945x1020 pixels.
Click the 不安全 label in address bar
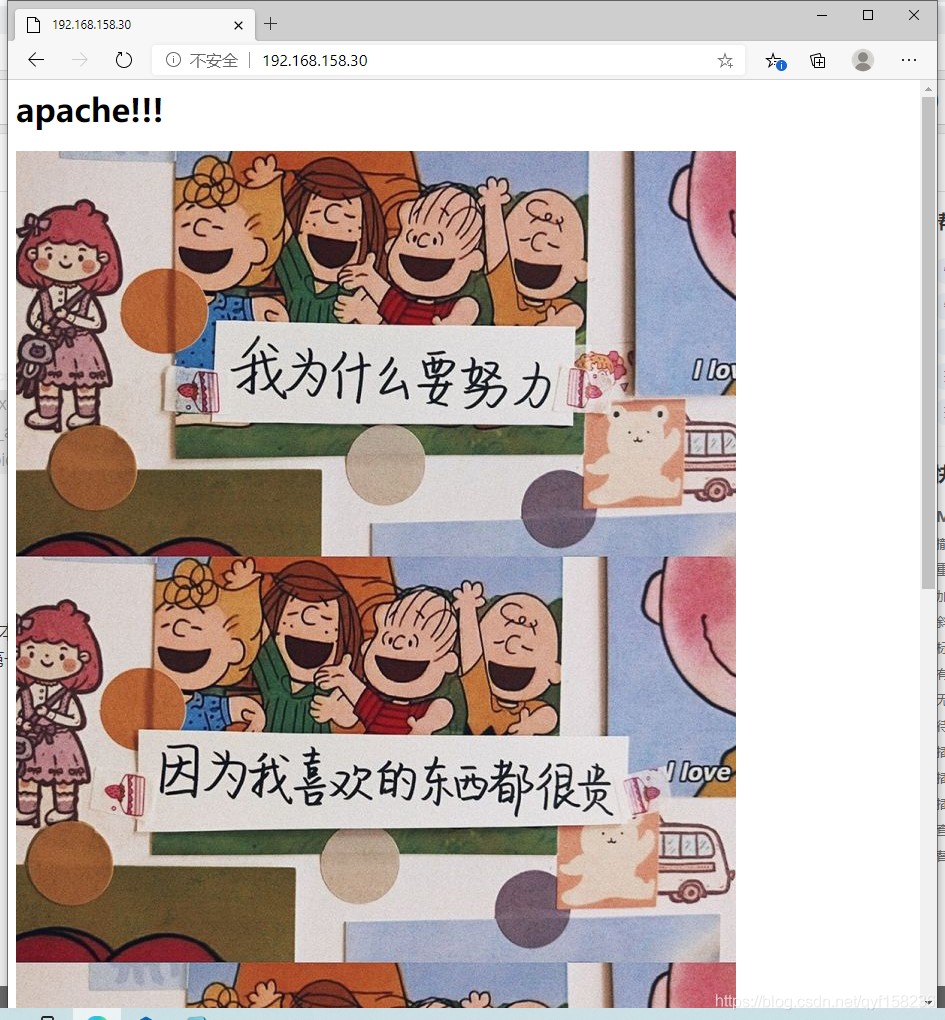[213, 60]
